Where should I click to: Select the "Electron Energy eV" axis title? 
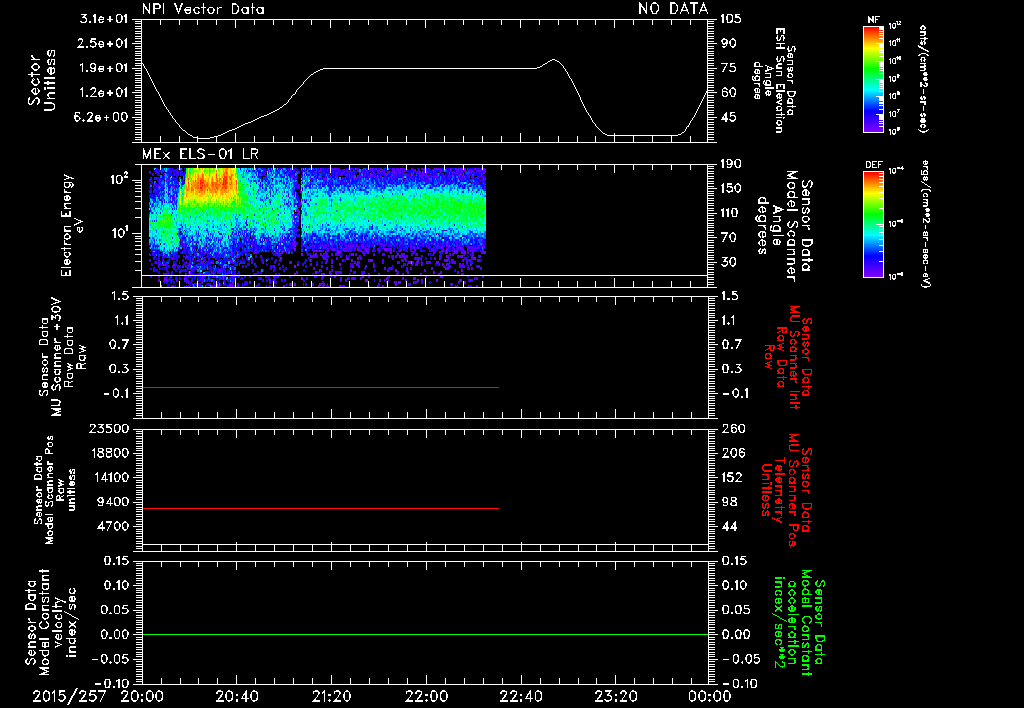point(72,225)
